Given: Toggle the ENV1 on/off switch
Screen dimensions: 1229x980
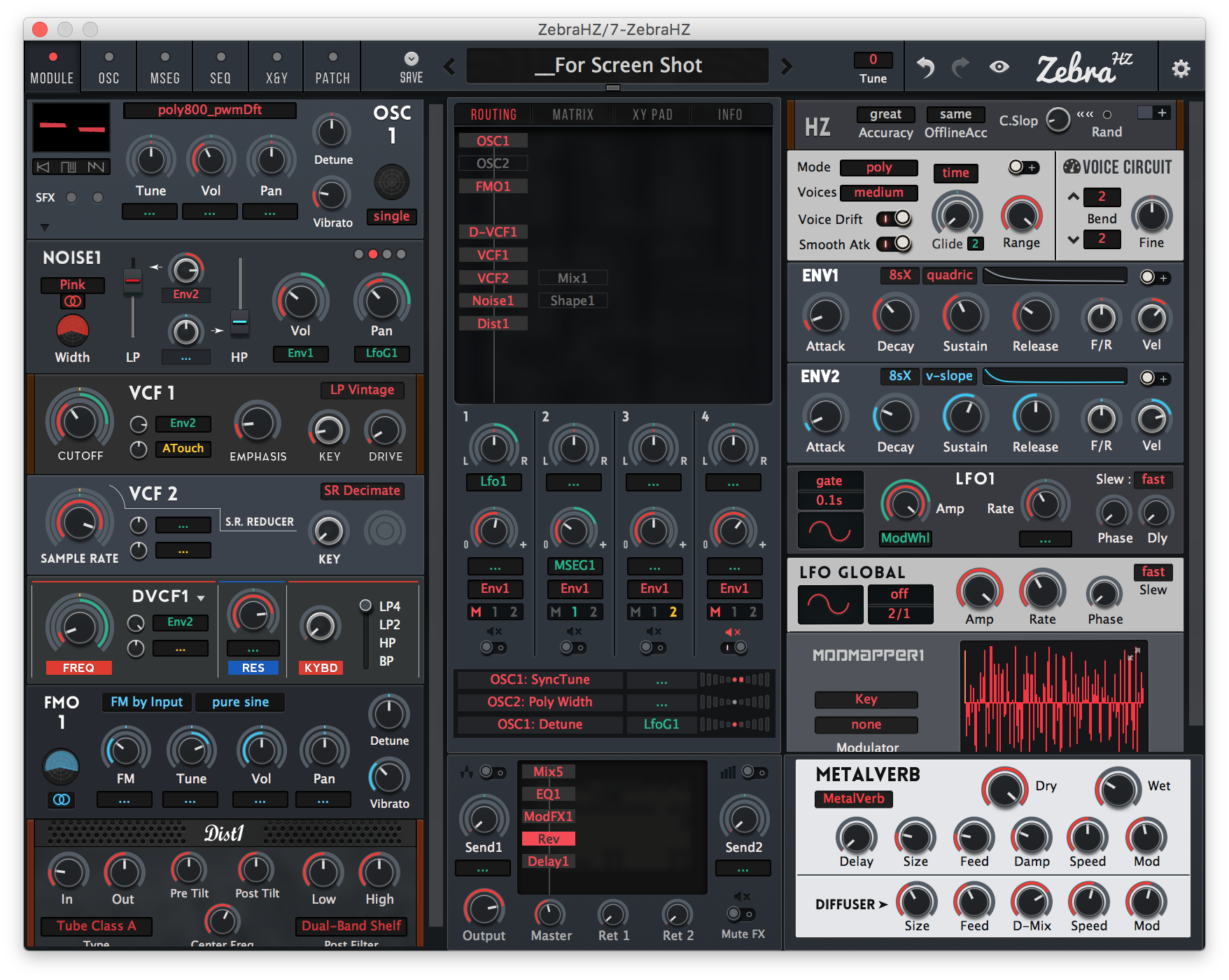Looking at the screenshot, I should click(x=1154, y=277).
